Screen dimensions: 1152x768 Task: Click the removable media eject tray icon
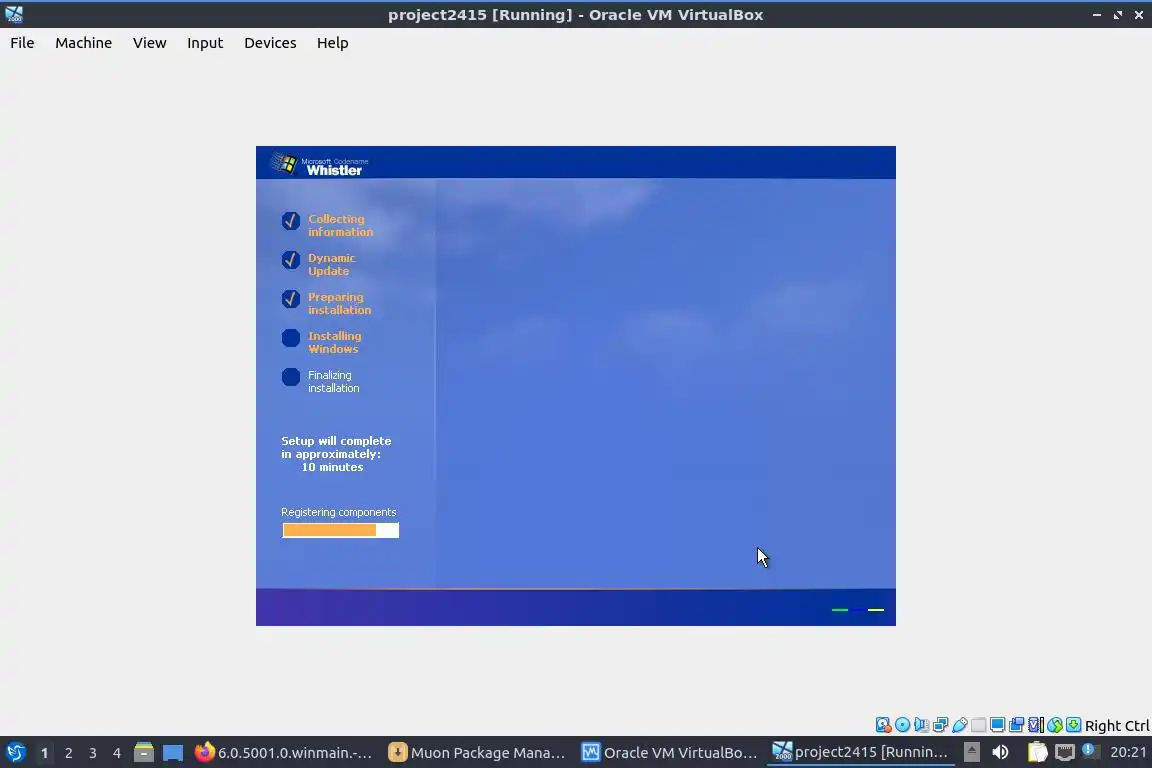click(971, 752)
